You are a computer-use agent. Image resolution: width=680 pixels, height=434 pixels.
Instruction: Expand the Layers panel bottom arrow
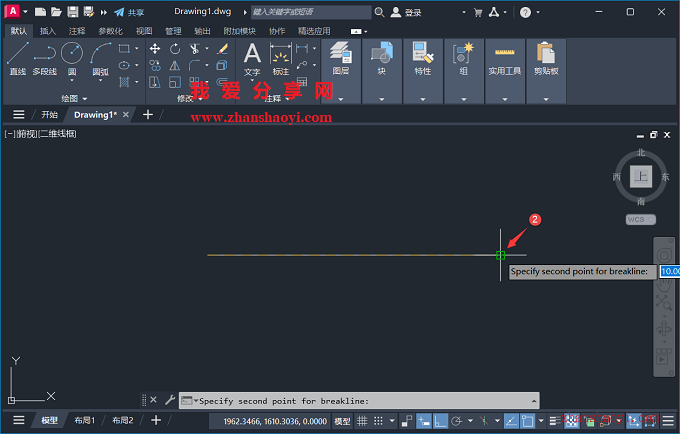pos(341,99)
